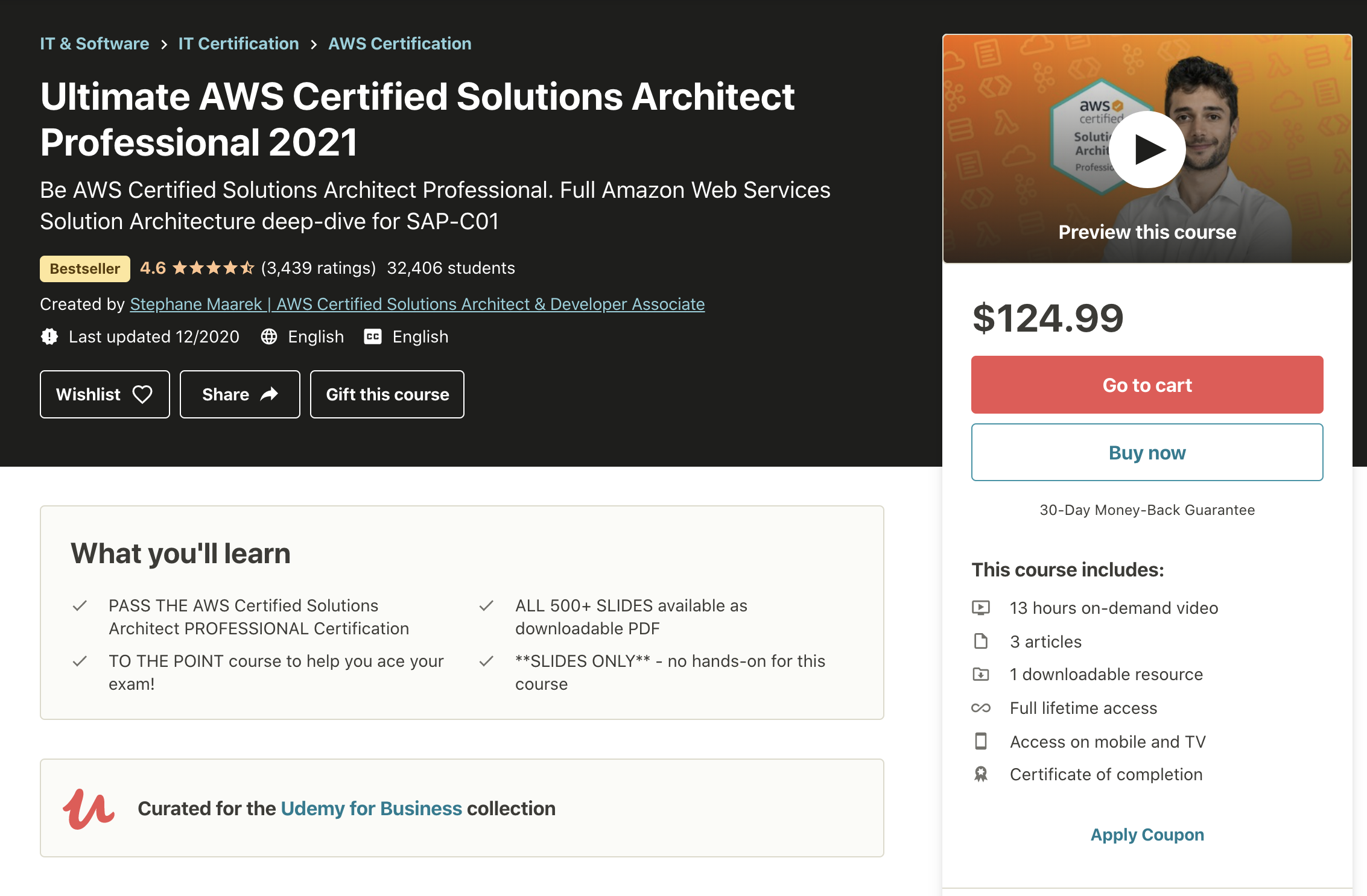
Task: Click the breadcrumb chevron after IT & Software
Action: (x=163, y=45)
